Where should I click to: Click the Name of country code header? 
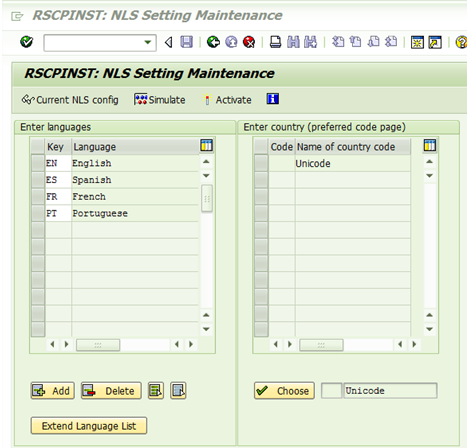[353, 147]
